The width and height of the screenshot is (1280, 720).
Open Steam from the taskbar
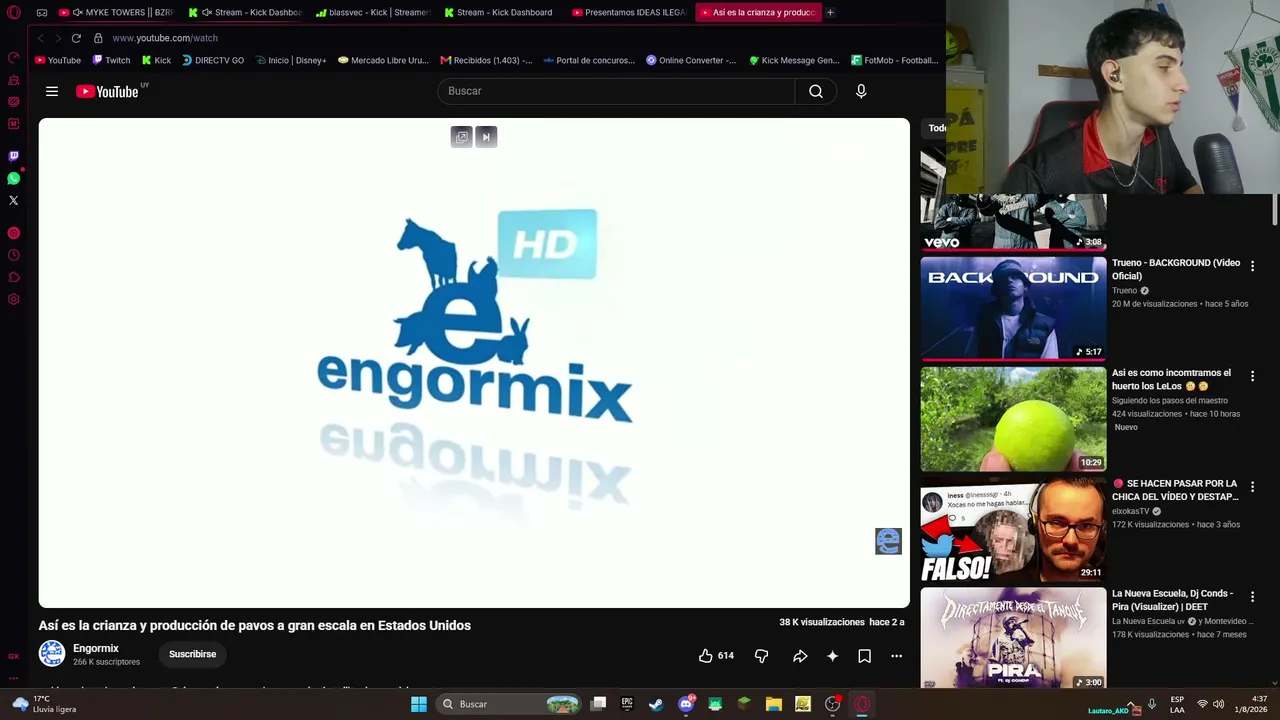click(656, 704)
